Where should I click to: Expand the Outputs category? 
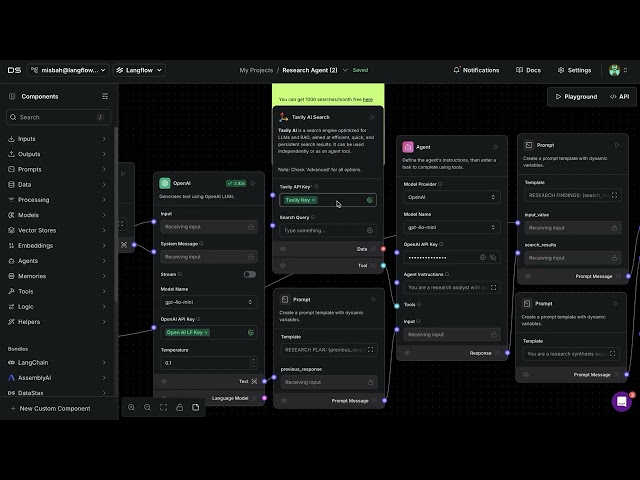tap(57, 154)
